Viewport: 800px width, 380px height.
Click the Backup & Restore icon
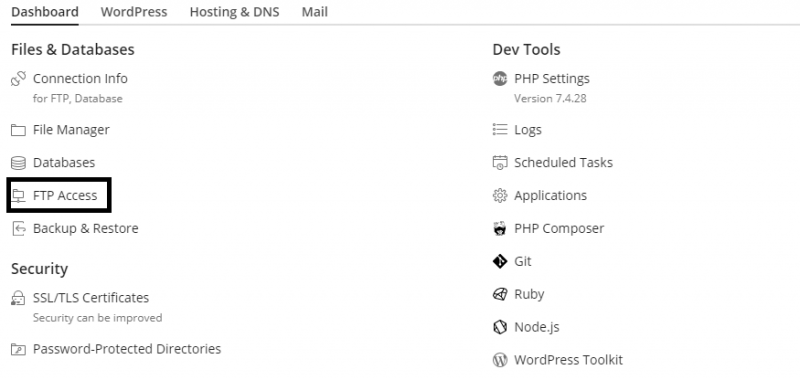point(18,229)
